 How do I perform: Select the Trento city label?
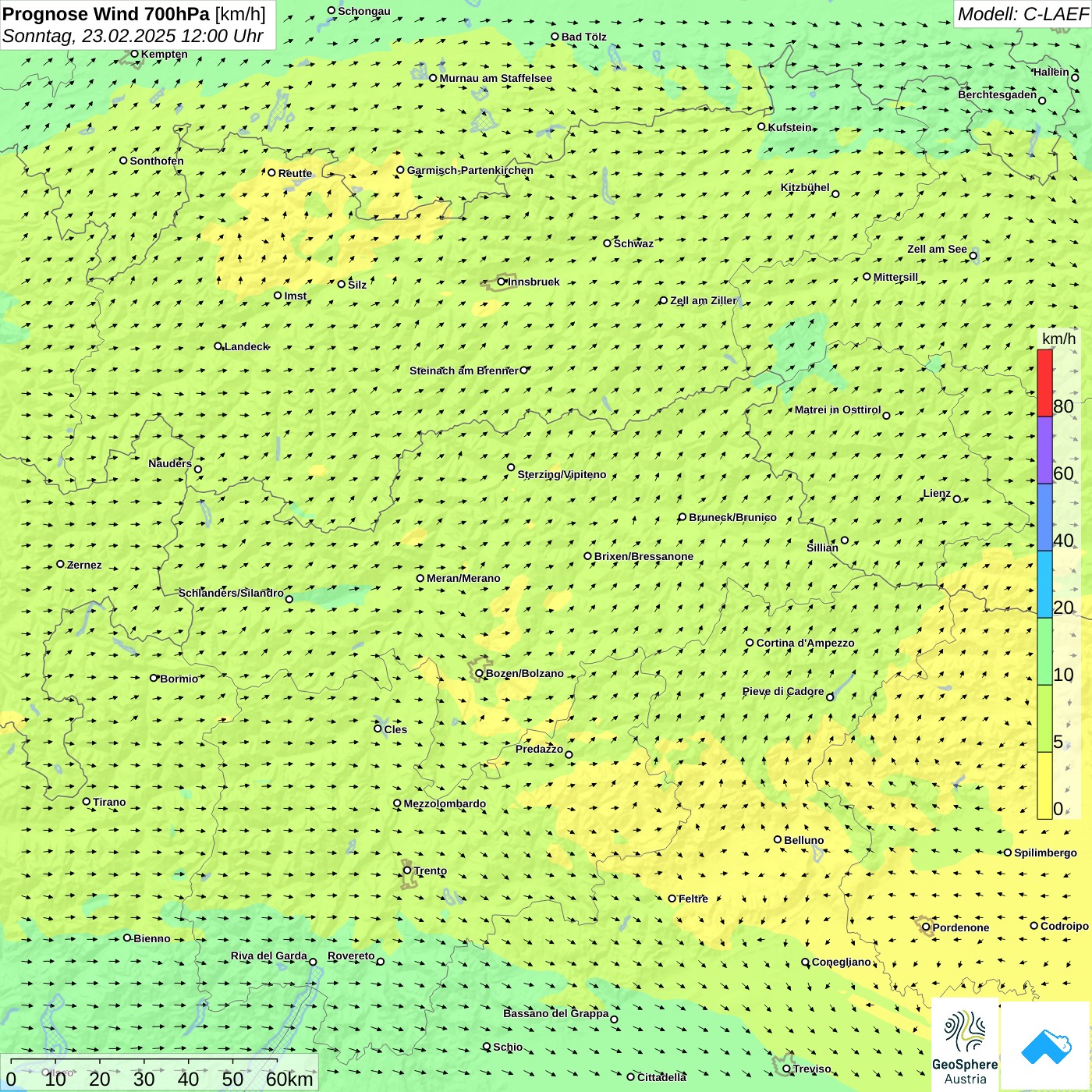coord(431,871)
